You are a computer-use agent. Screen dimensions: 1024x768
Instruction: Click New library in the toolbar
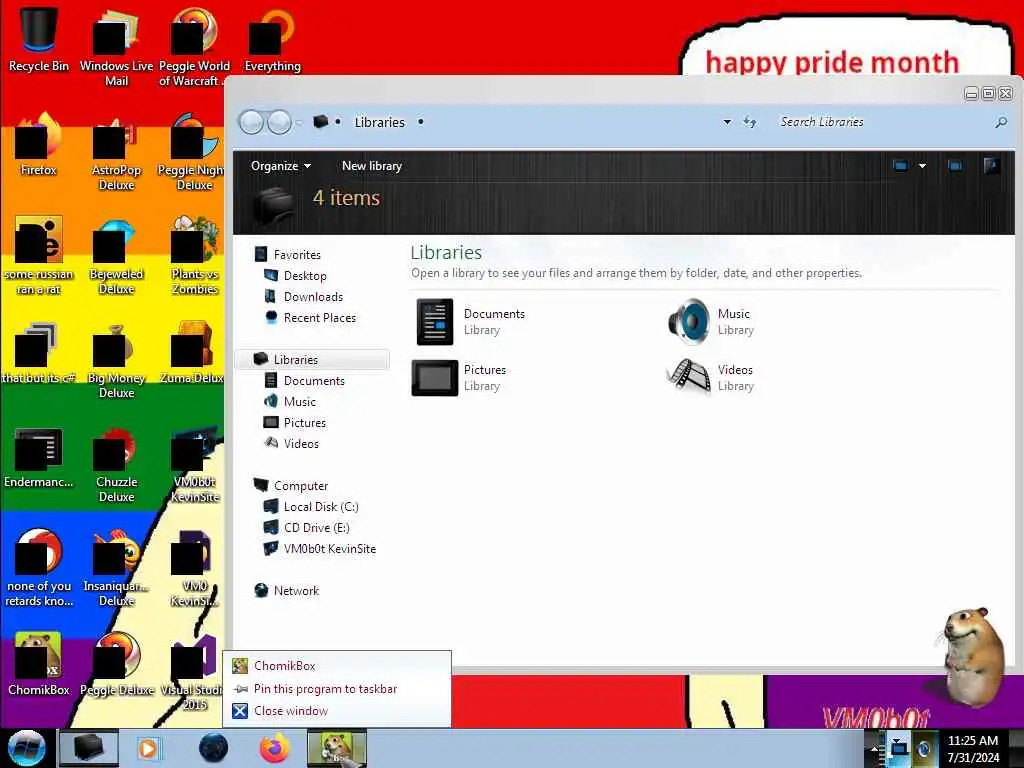click(x=372, y=166)
